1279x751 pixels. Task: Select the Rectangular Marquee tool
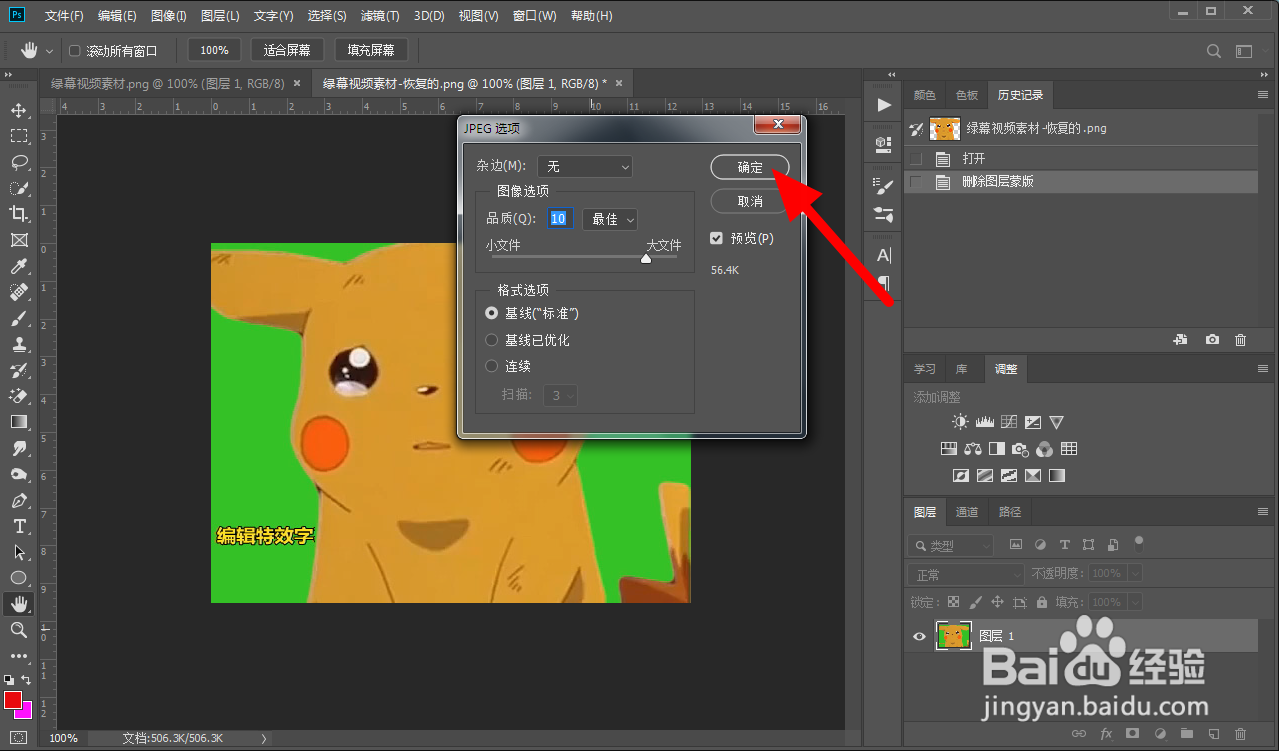[x=19, y=136]
